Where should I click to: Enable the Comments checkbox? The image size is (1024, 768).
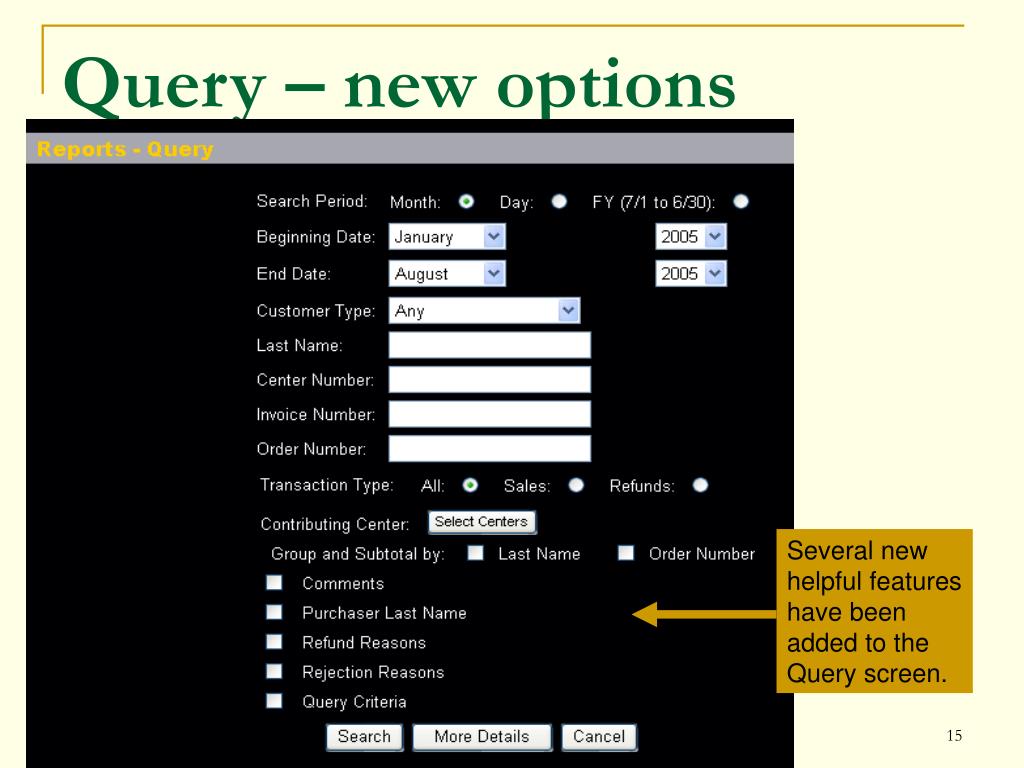pos(274,583)
